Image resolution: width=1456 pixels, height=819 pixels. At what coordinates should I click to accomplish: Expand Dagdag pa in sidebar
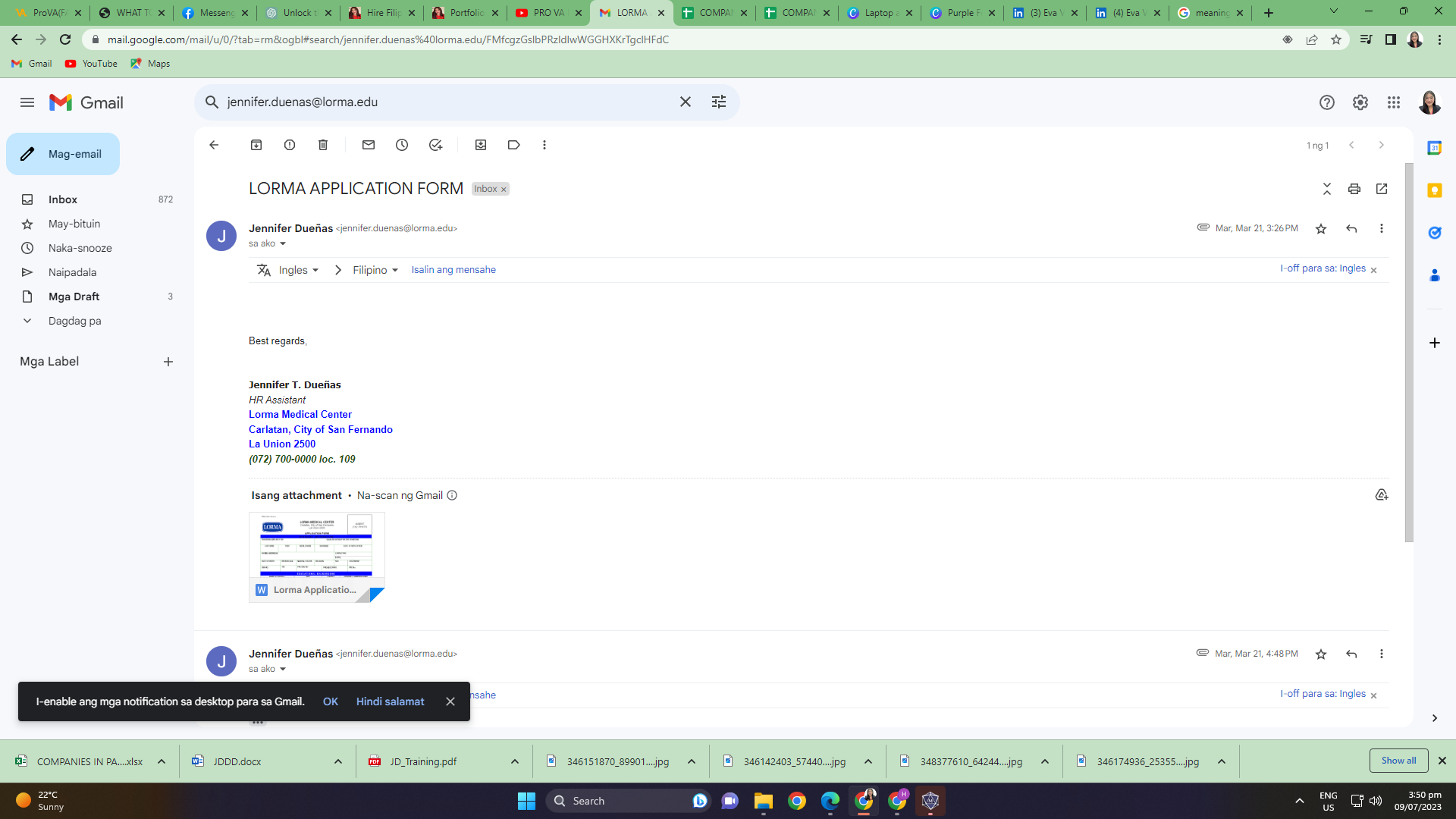point(74,321)
